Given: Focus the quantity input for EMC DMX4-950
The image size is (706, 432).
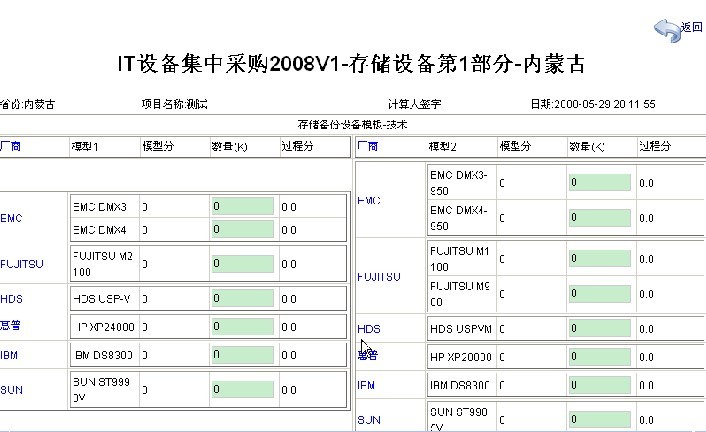Looking at the screenshot, I should coord(600,218).
